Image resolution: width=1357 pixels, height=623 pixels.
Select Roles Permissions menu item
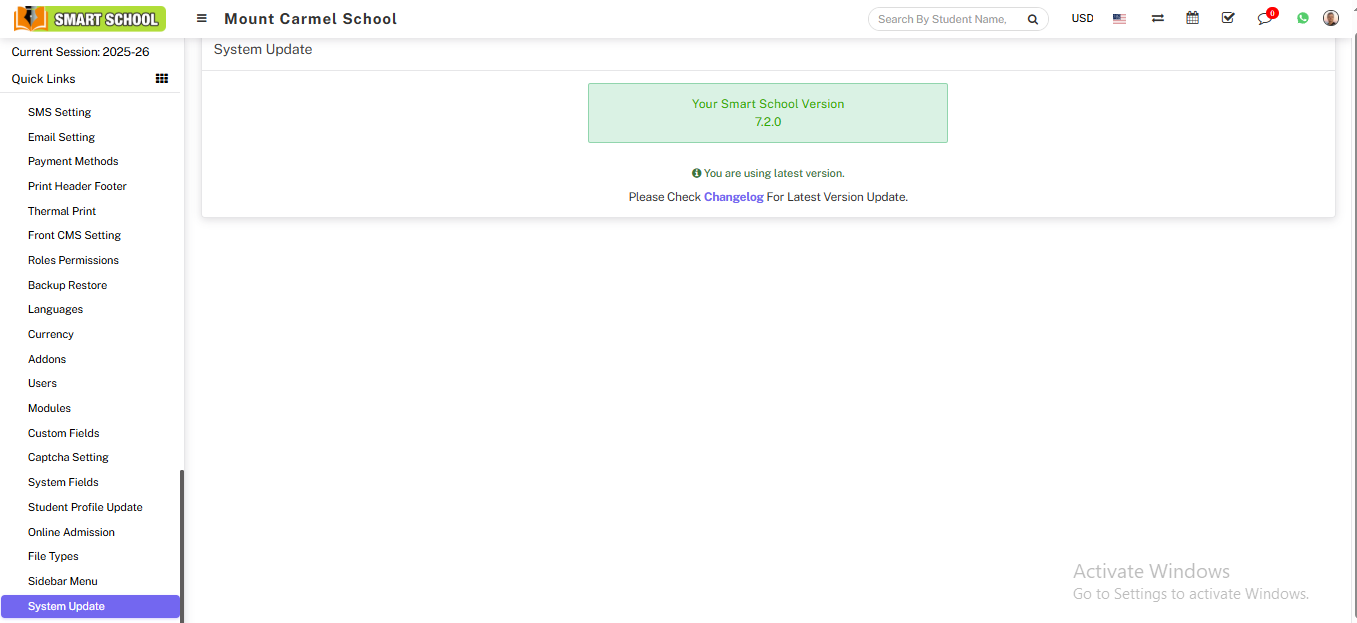click(73, 260)
